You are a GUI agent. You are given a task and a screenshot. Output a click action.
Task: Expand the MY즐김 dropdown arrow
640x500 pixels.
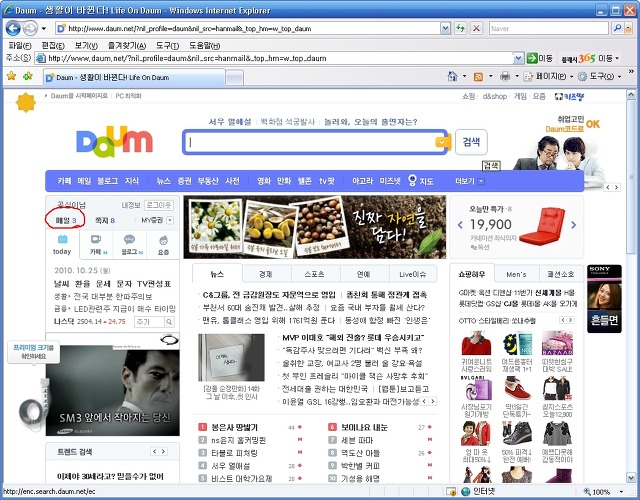tap(170, 220)
